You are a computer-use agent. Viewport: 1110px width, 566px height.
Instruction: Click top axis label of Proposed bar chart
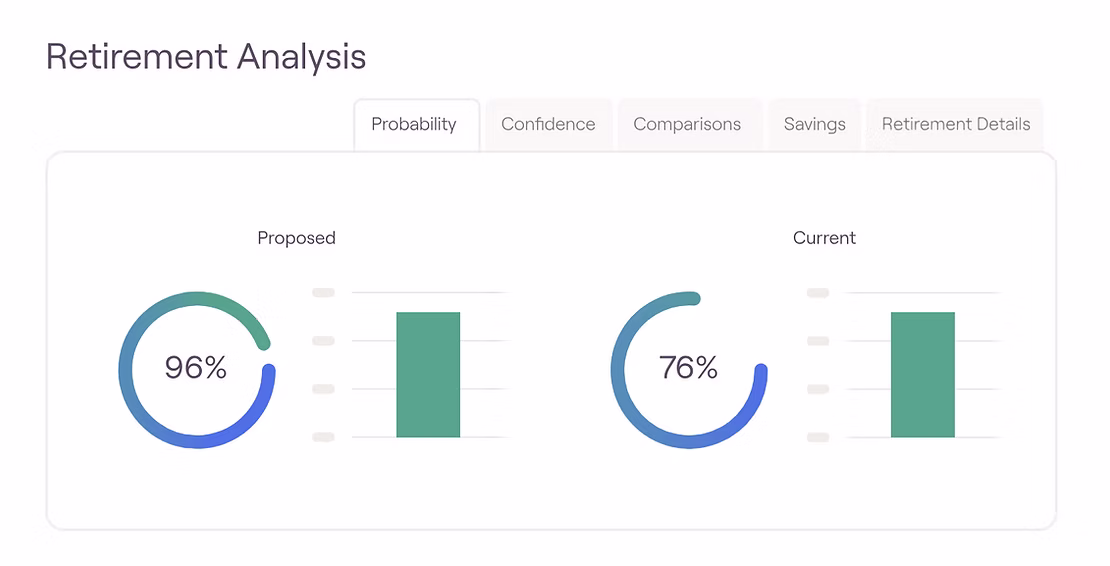pos(323,293)
